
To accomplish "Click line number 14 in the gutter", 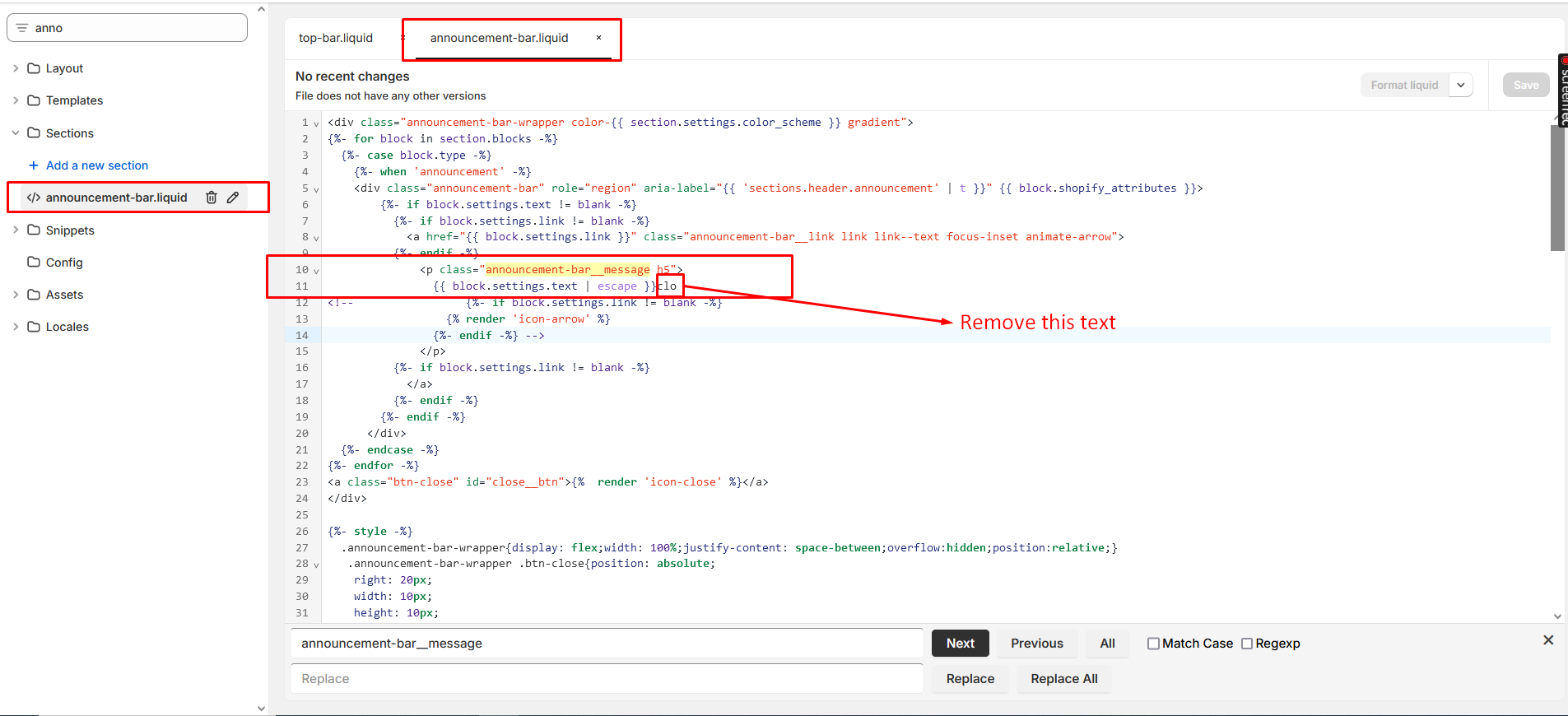I will pyautogui.click(x=302, y=336).
